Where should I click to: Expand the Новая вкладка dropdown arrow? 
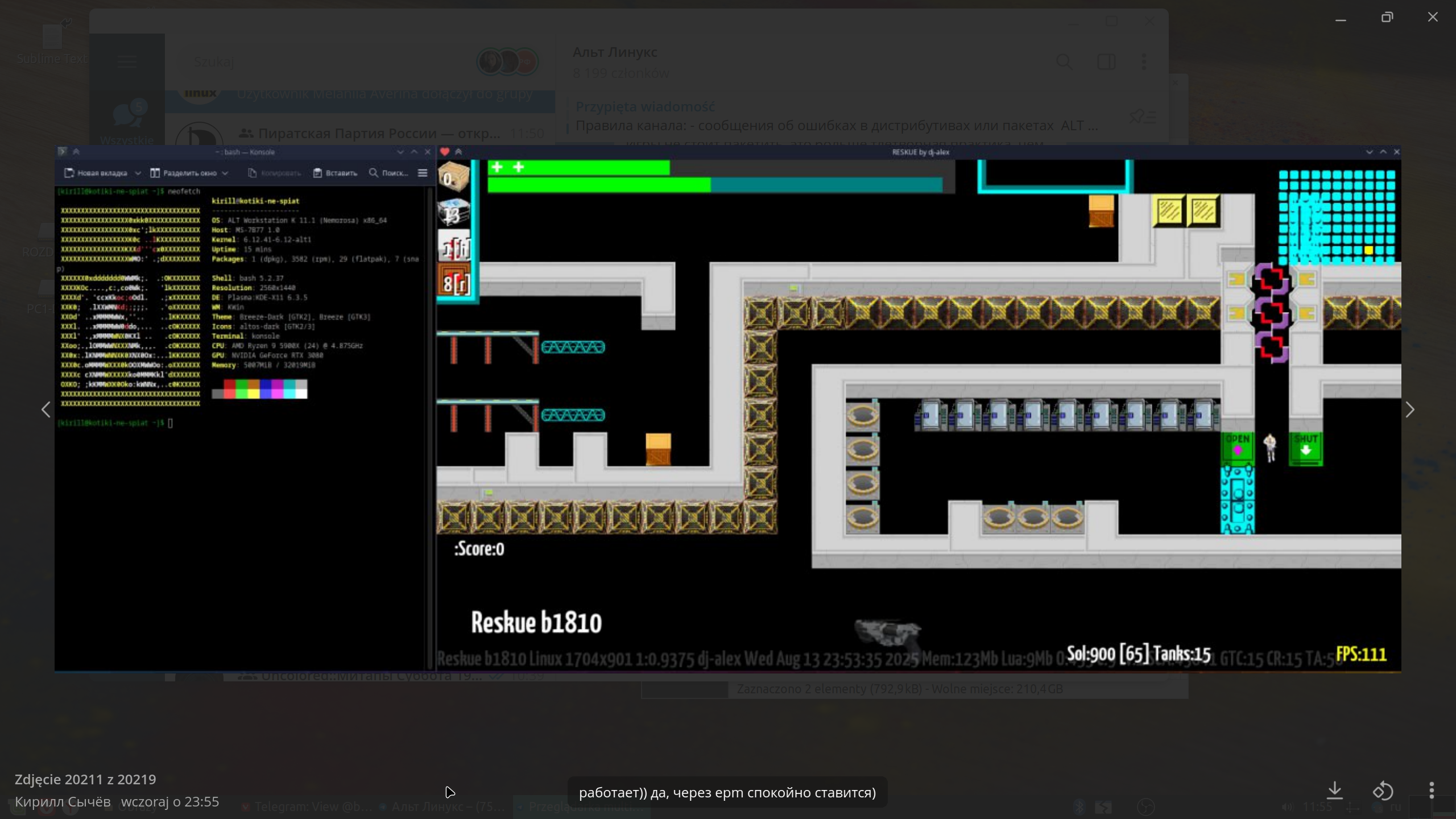[x=138, y=173]
